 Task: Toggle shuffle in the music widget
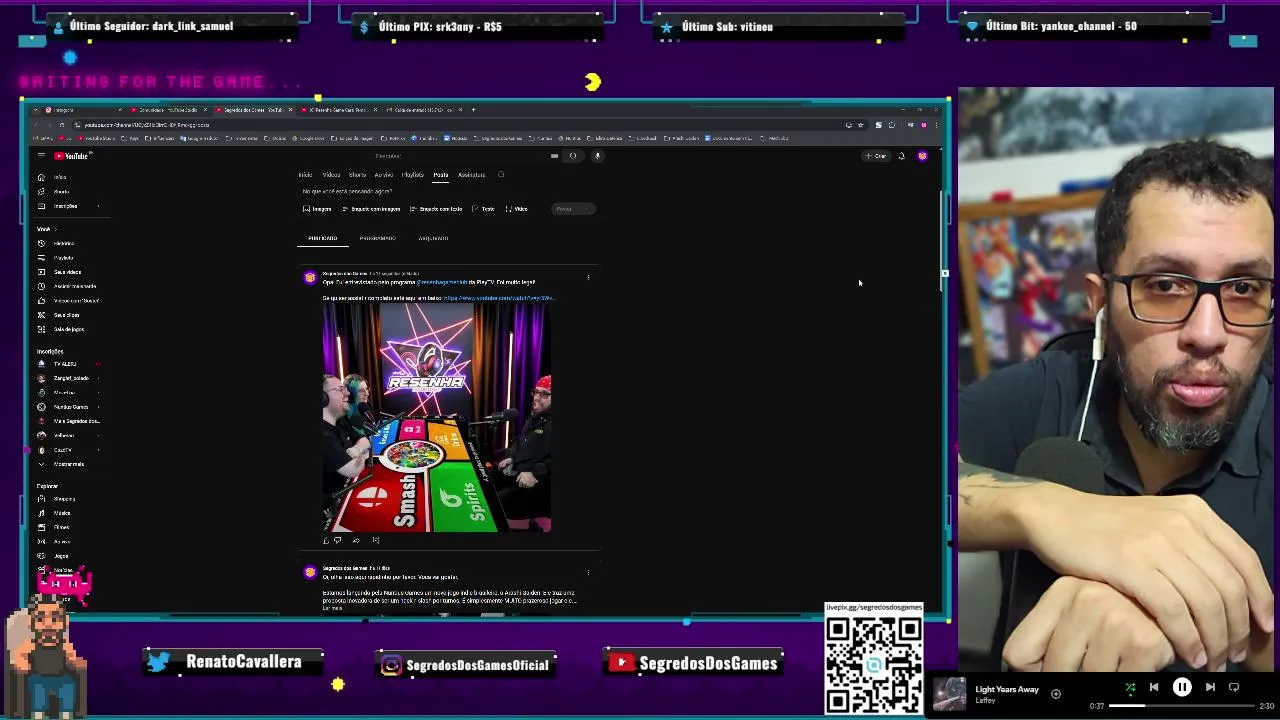point(1130,687)
